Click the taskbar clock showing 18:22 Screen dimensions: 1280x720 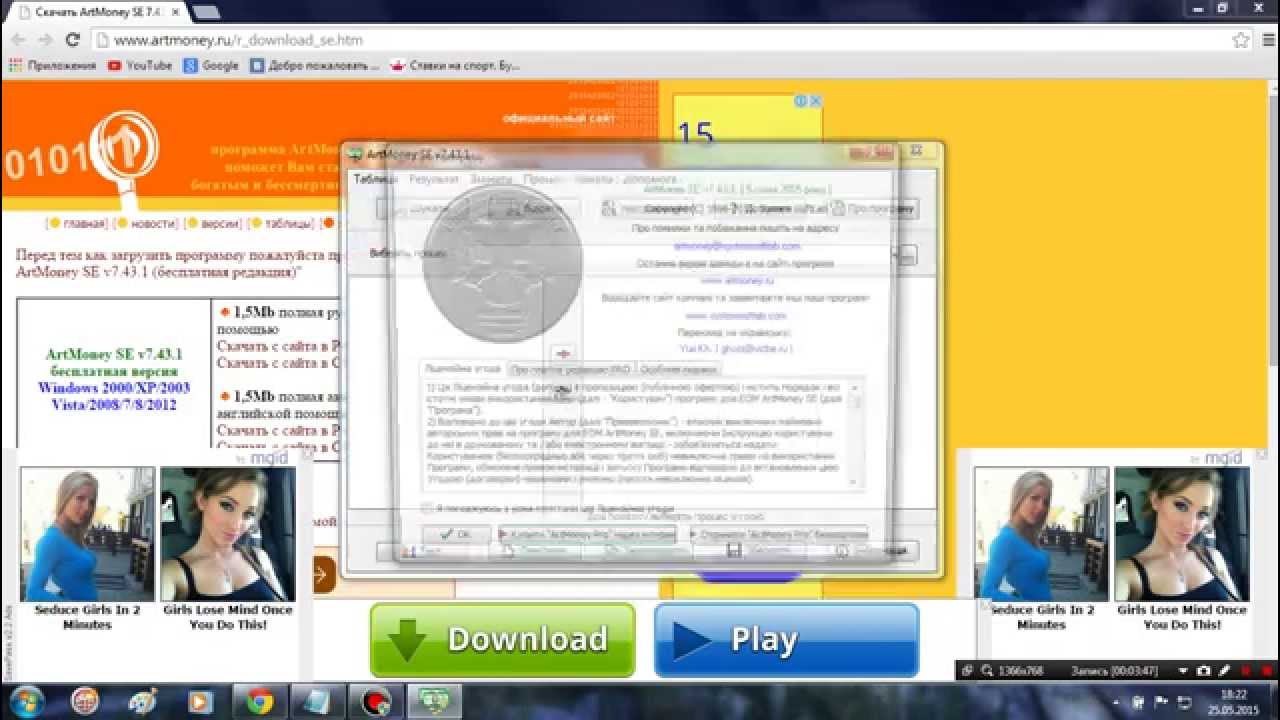tap(1234, 701)
